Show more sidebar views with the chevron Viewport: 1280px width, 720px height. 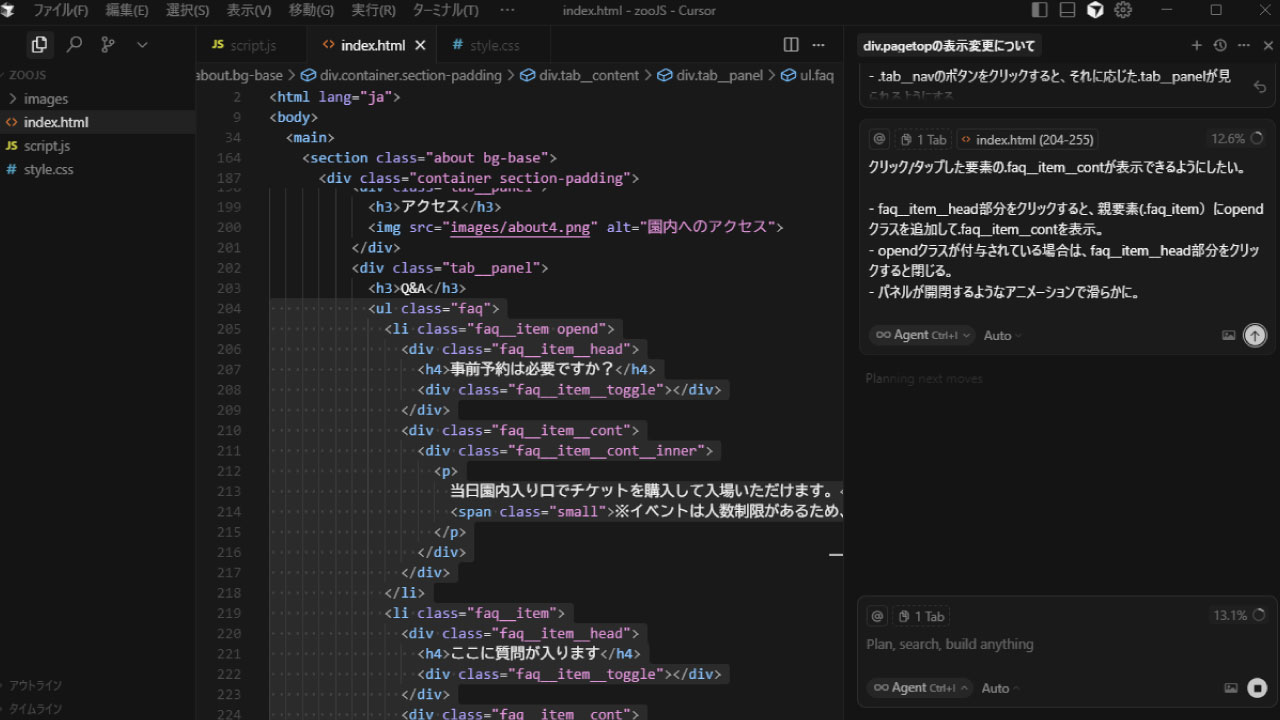(x=142, y=45)
